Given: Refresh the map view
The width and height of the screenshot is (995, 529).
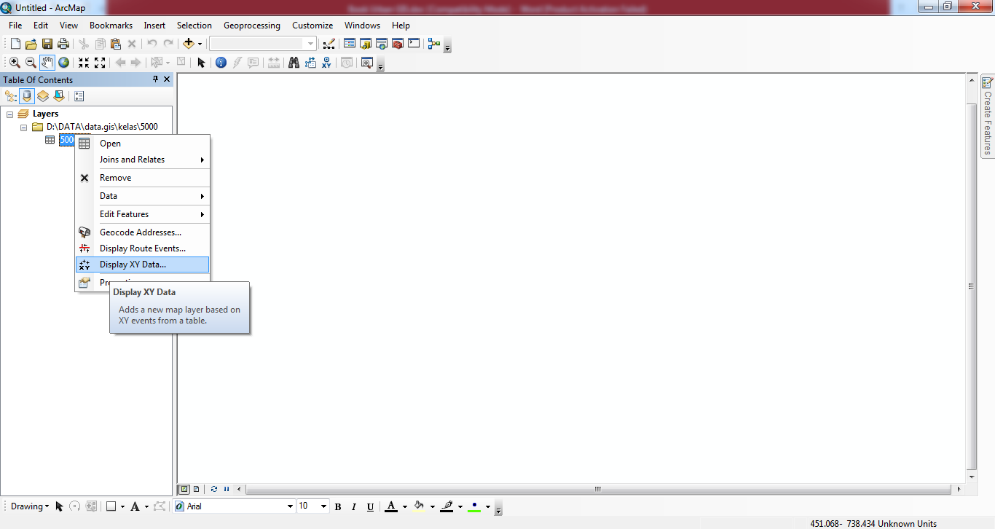Looking at the screenshot, I should pos(214,489).
